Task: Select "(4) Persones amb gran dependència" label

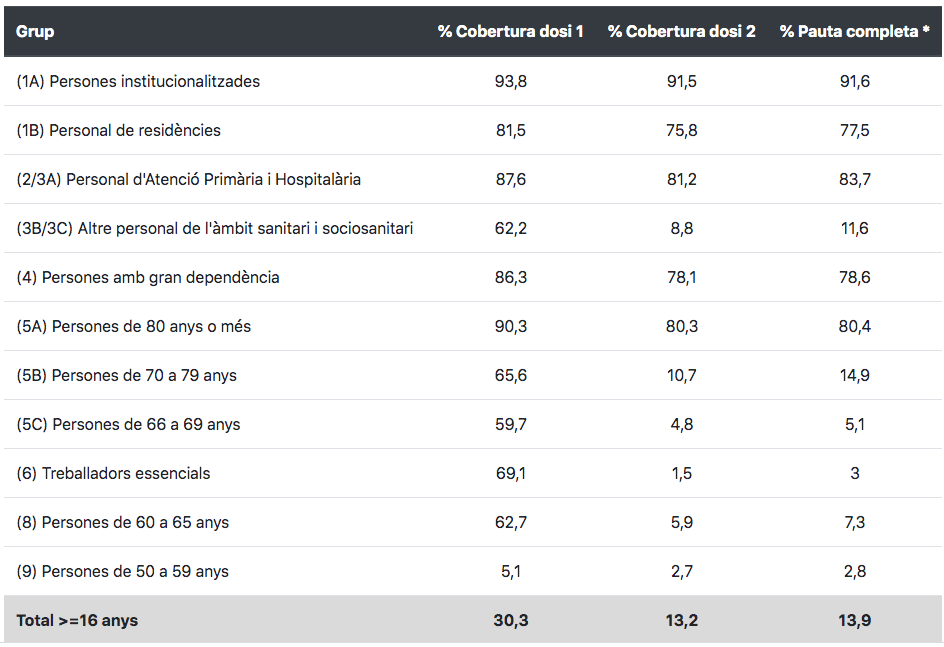Action: 147,277
